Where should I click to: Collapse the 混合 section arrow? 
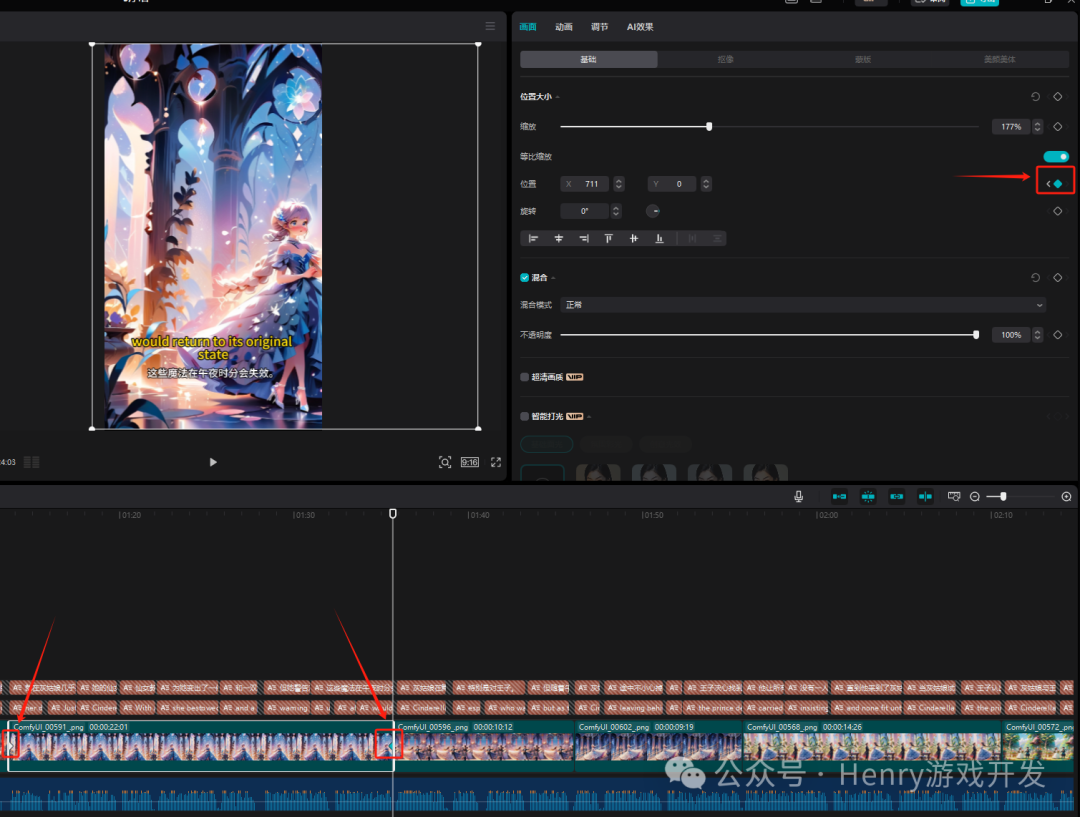point(553,278)
